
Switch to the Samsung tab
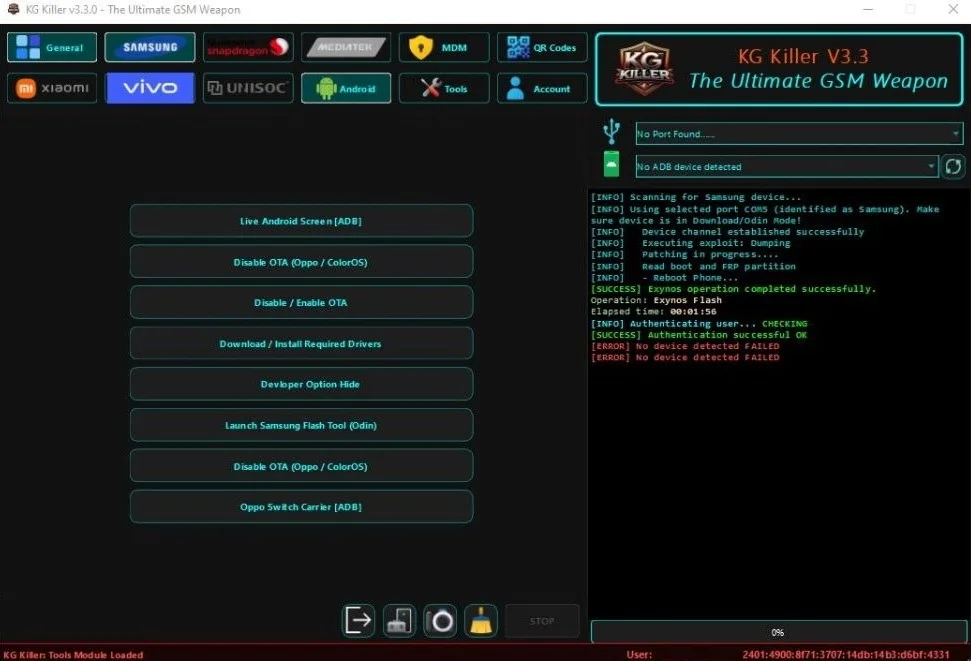click(x=150, y=48)
